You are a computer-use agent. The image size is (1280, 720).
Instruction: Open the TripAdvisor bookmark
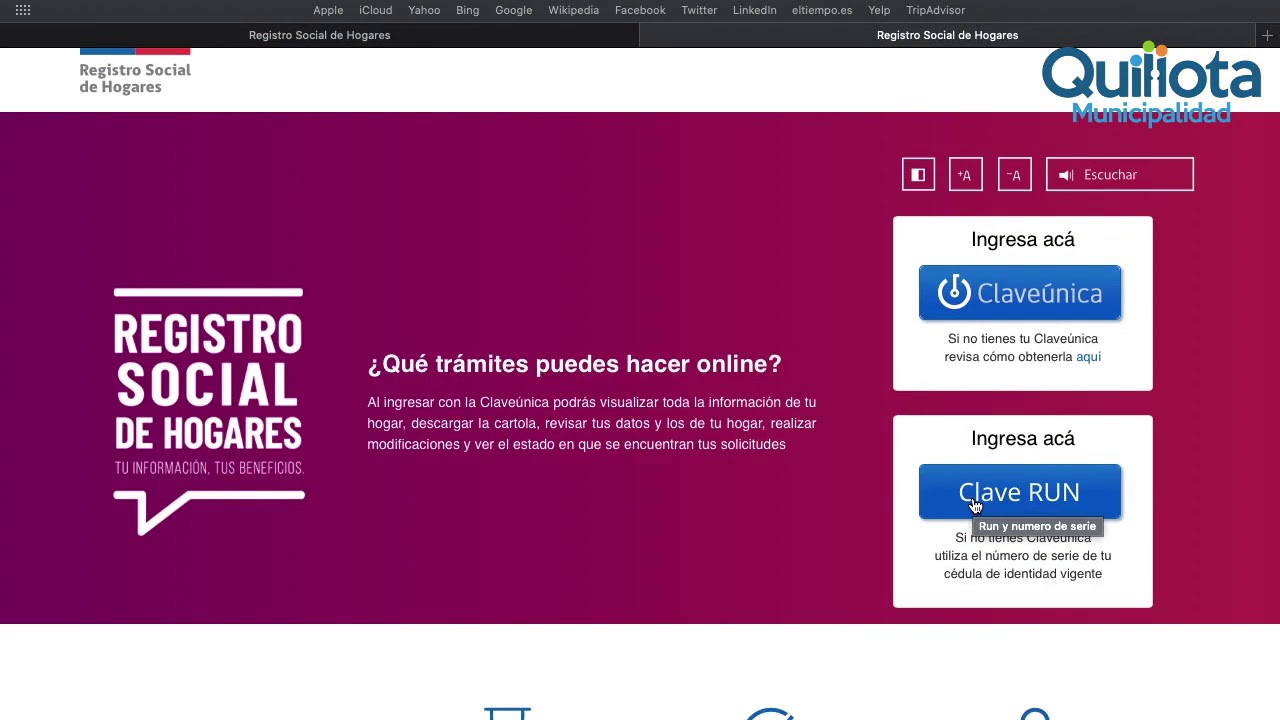[x=935, y=10]
